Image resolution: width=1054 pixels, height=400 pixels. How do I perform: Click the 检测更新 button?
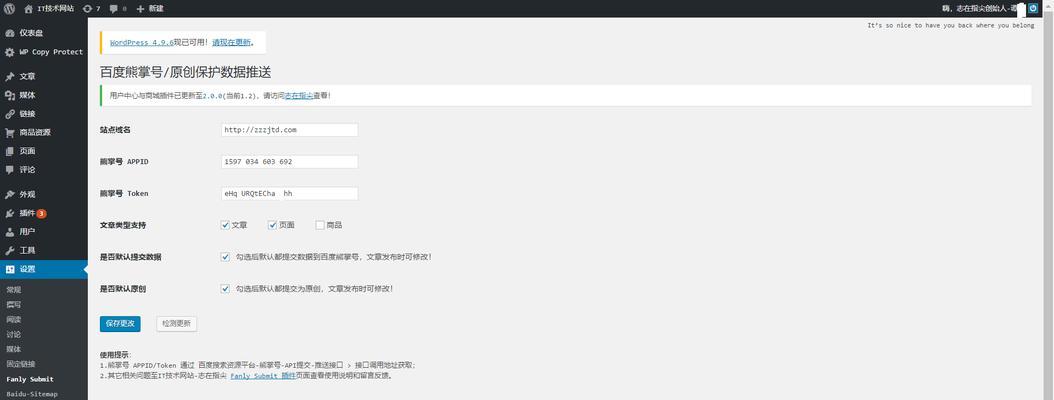pyautogui.click(x=177, y=323)
